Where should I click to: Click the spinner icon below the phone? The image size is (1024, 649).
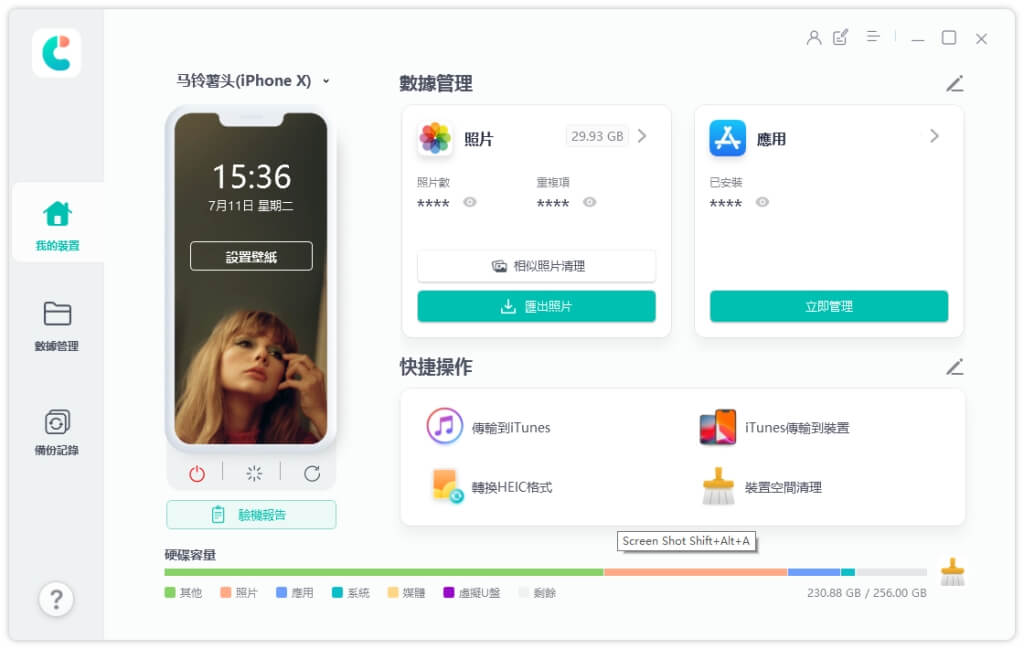254,473
